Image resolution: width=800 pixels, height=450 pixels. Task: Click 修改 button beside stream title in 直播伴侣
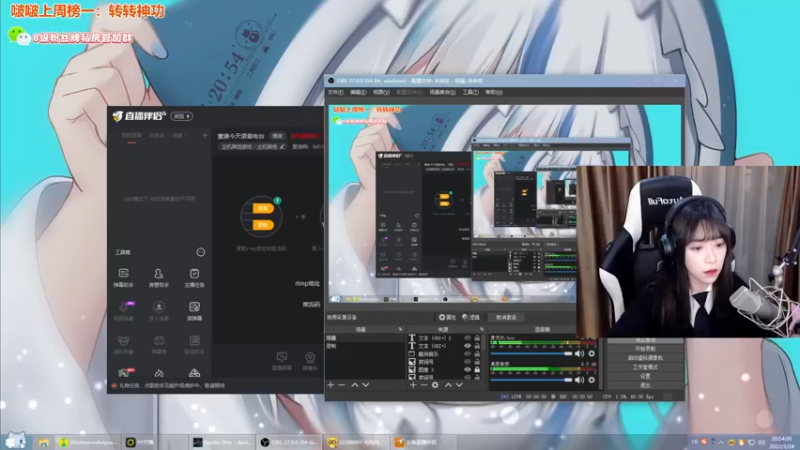pos(277,136)
